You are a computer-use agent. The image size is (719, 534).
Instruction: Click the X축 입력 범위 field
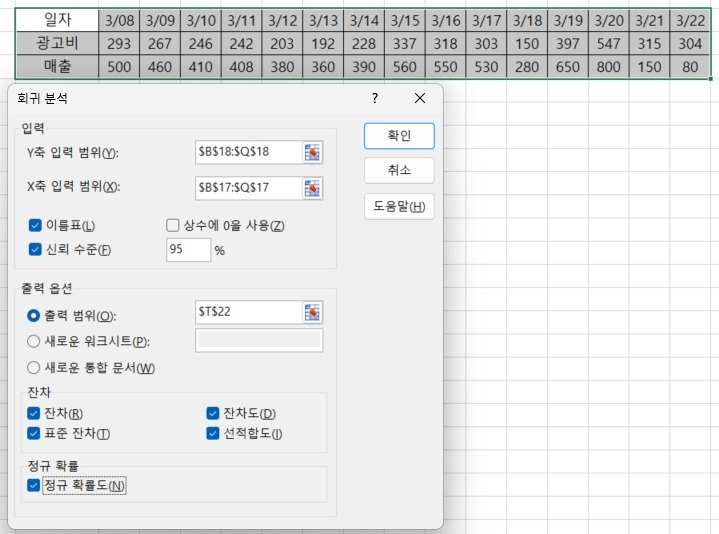point(249,188)
